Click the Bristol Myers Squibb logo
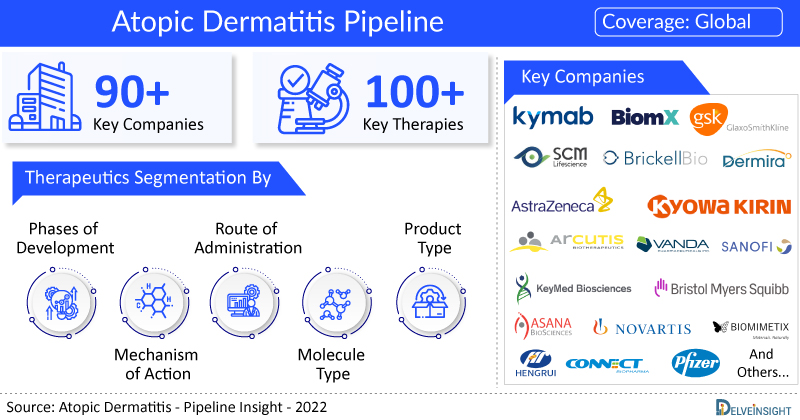Viewport: 800px width, 420px height. point(721,288)
